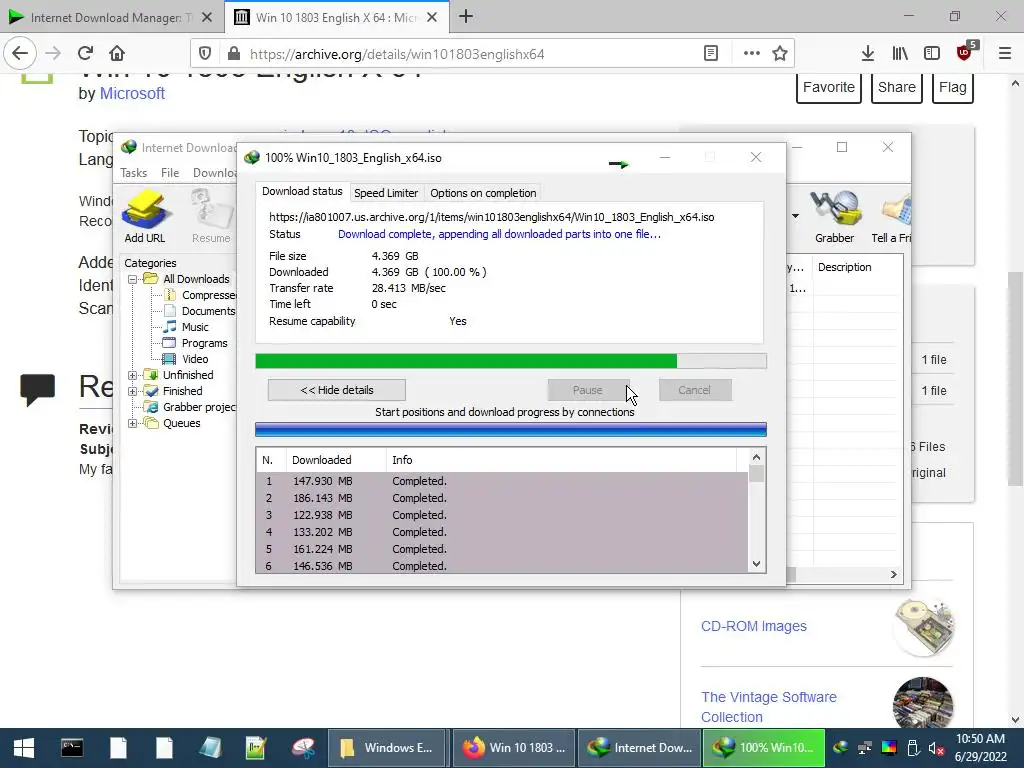Screen dimensions: 1024x768
Task: Click the Pause button
Action: [588, 390]
